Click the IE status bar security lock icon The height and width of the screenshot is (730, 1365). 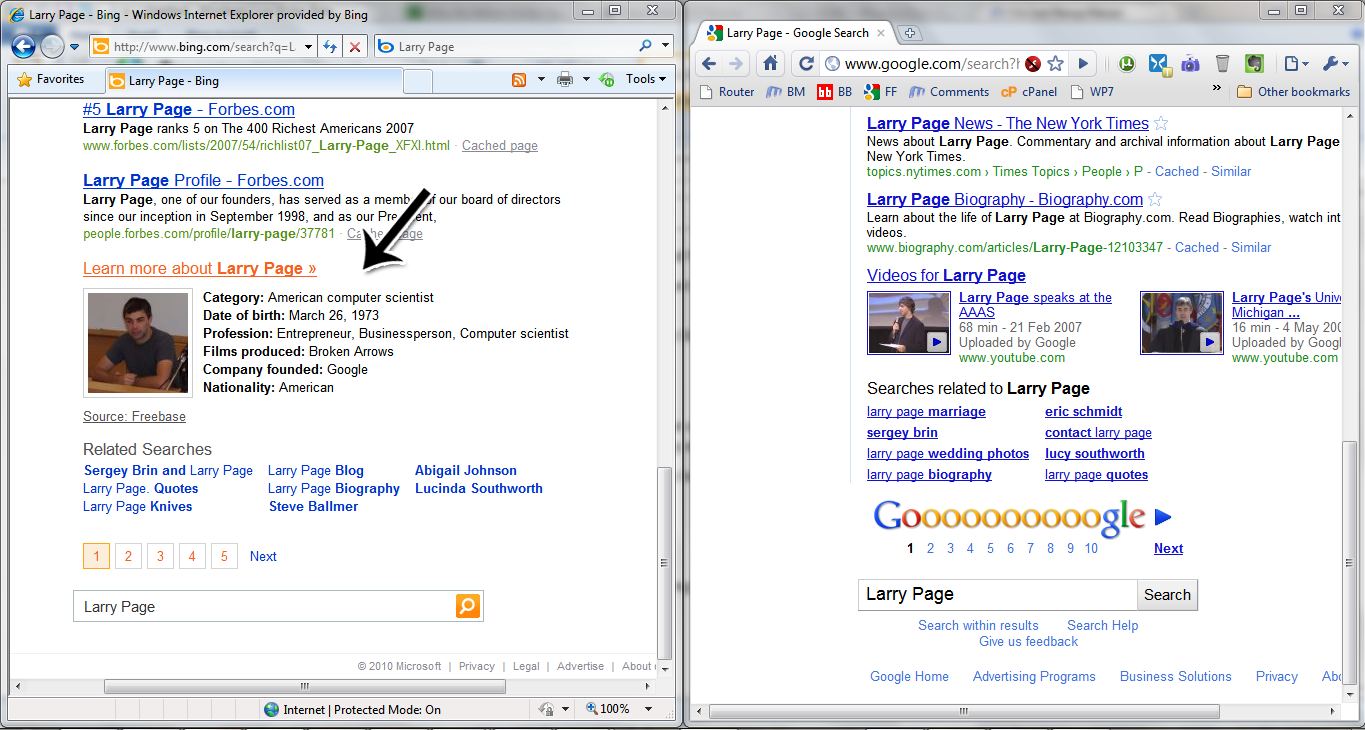tap(547, 709)
